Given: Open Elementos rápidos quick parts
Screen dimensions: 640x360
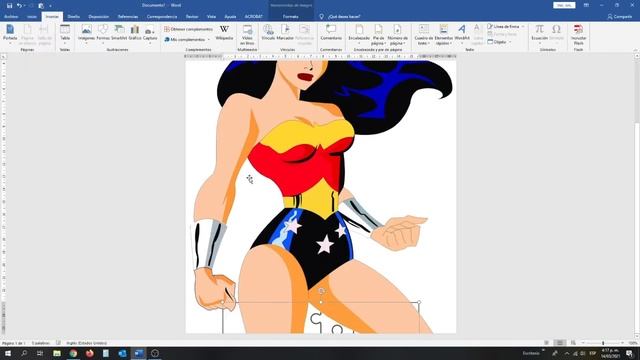Looking at the screenshot, I should pyautogui.click(x=444, y=35).
